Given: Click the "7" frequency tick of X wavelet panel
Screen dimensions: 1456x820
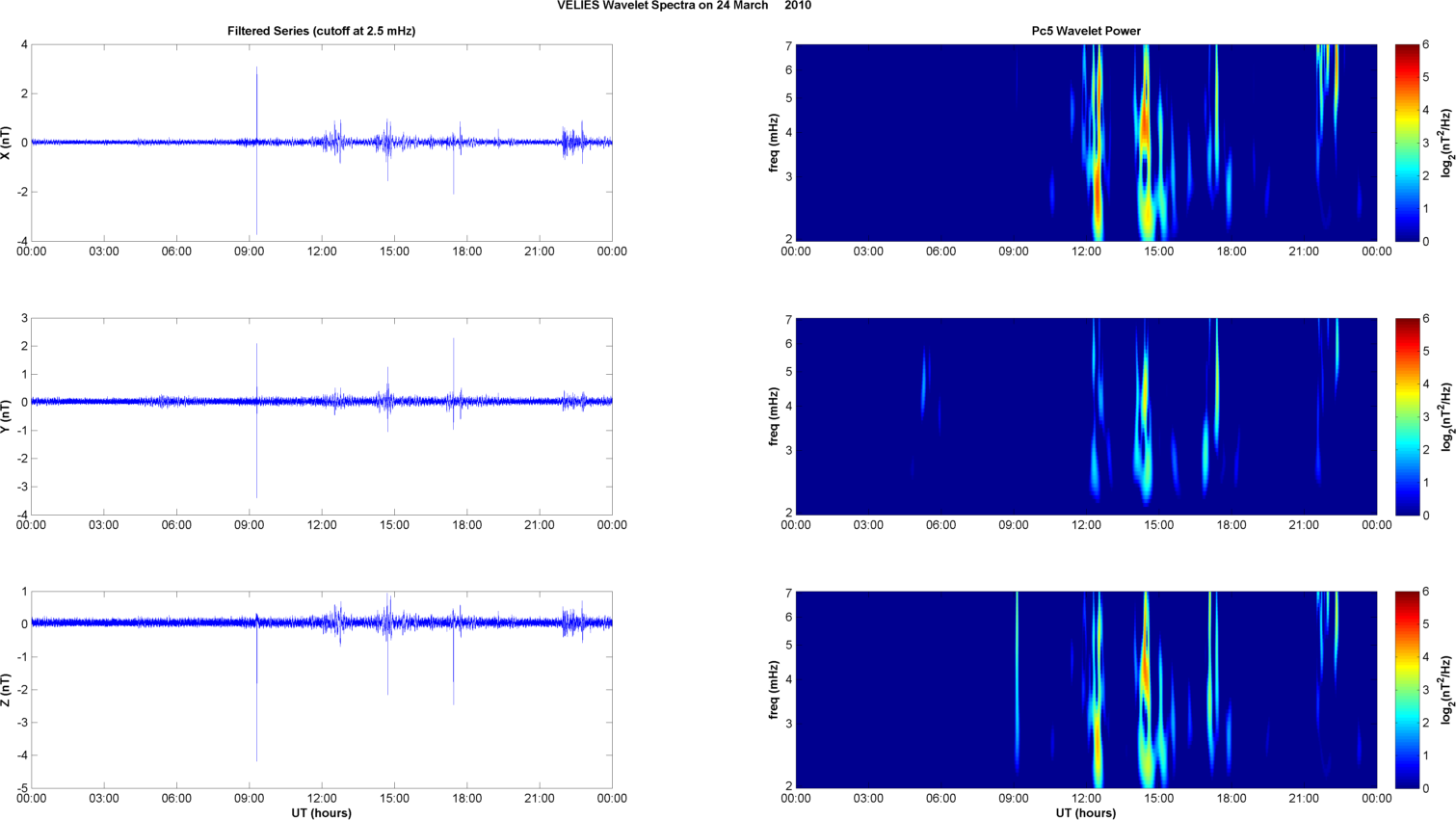Looking at the screenshot, I should (788, 45).
